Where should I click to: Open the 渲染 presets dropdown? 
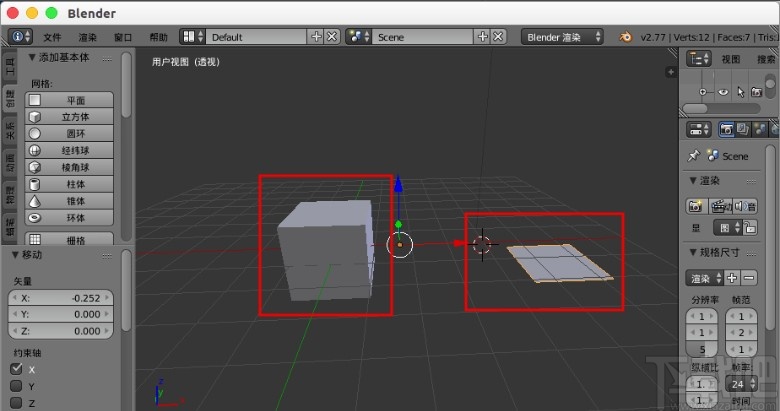704,278
